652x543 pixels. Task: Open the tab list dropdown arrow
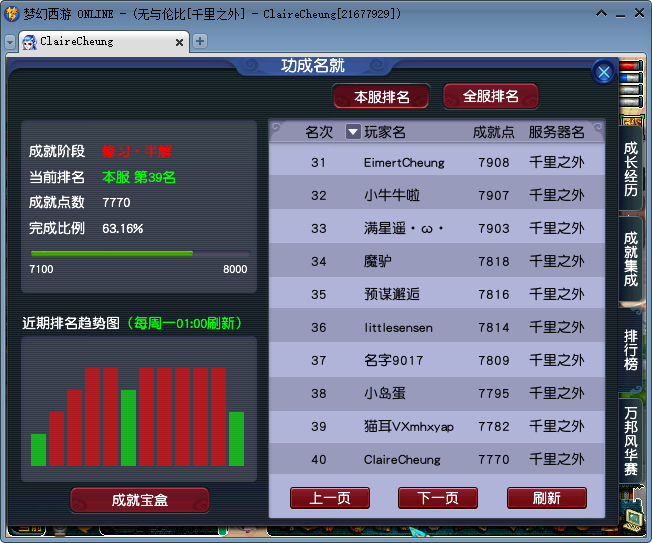point(10,42)
